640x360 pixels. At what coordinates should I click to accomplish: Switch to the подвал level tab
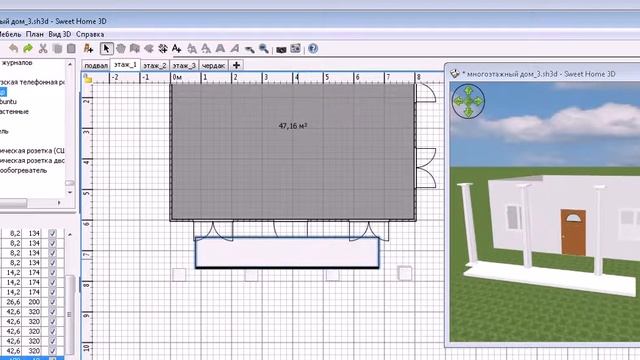[96, 65]
